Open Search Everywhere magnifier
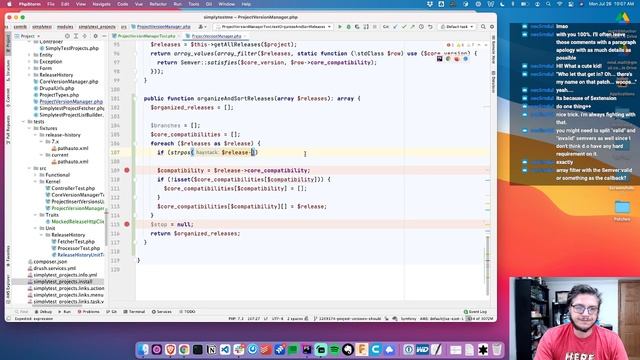Viewport: 640px width, 360px height. coord(483,27)
